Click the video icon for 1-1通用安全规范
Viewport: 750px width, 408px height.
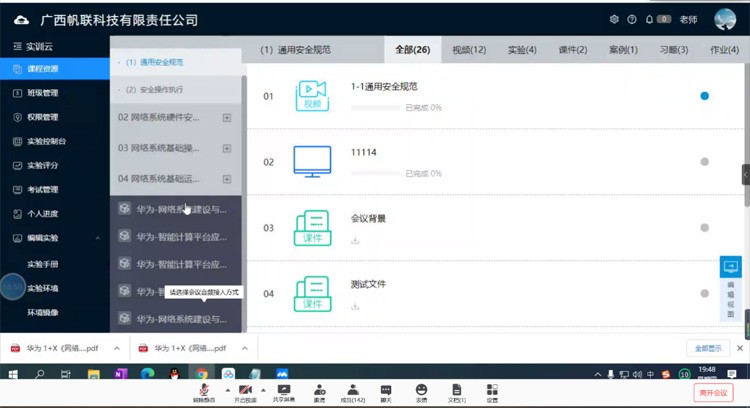pos(312,96)
